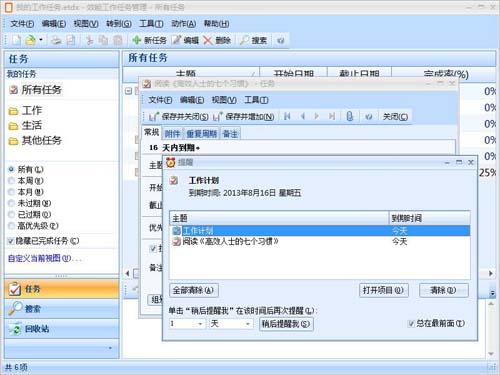Select the 已过期 (expired) radio filter

11,214
